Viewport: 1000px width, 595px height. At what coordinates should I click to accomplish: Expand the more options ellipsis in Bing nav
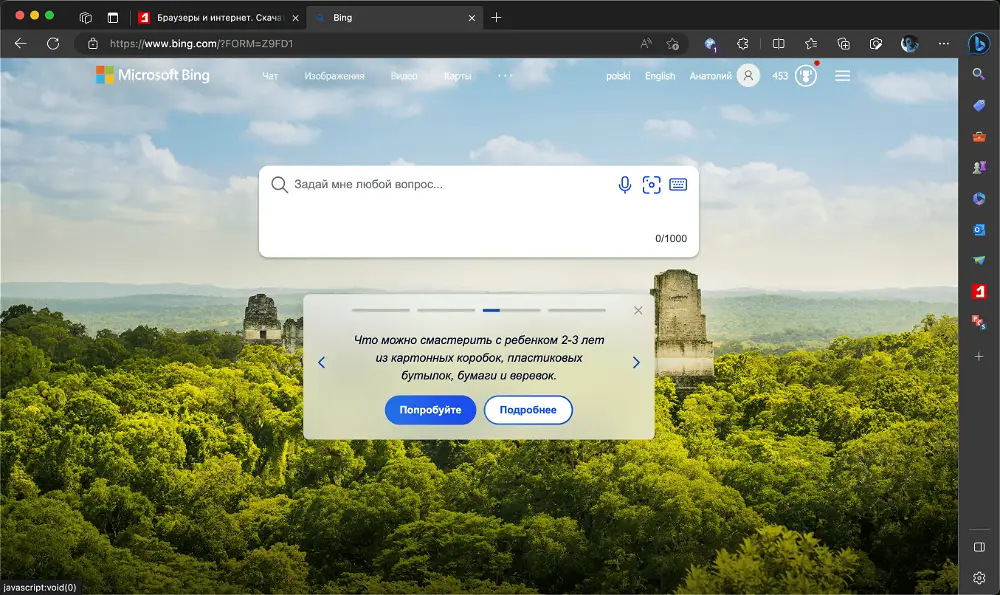(504, 75)
